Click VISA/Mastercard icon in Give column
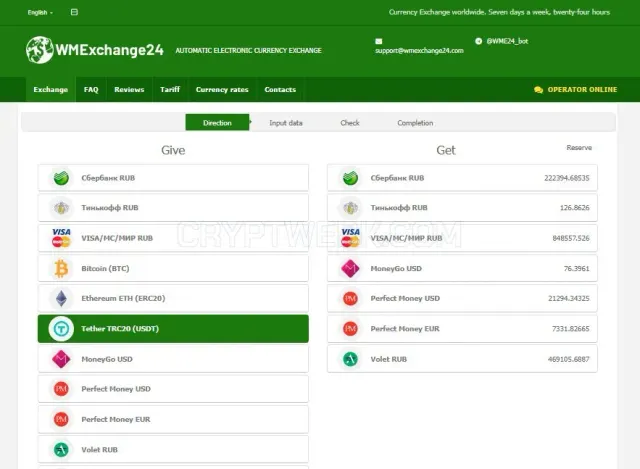The height and width of the screenshot is (469, 640). (61, 238)
